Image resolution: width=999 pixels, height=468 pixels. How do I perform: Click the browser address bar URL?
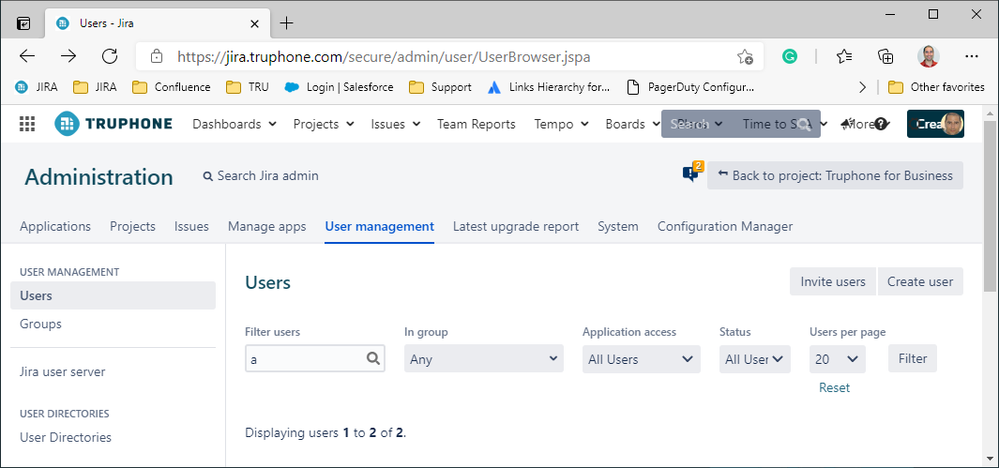point(384,57)
